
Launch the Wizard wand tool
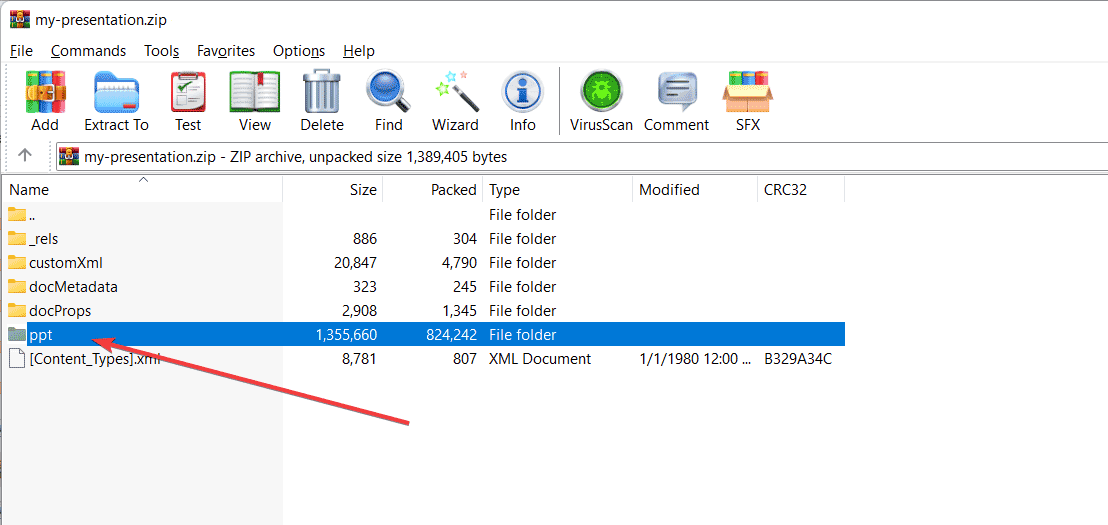[456, 92]
